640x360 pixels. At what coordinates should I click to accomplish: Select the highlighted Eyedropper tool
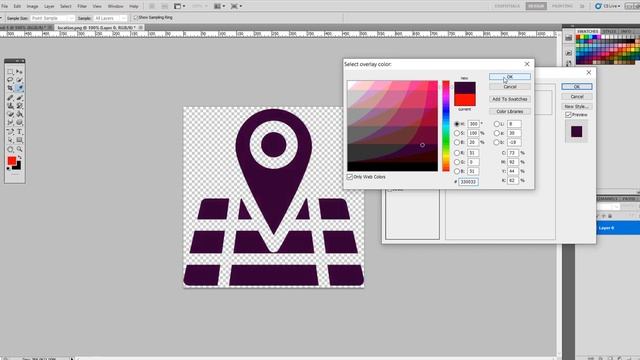pyautogui.click(x=19, y=88)
